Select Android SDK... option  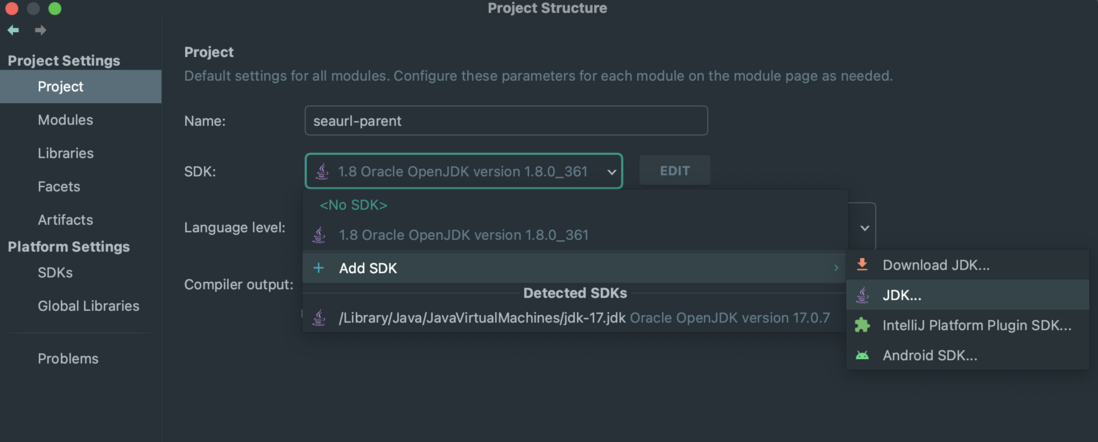click(968, 355)
